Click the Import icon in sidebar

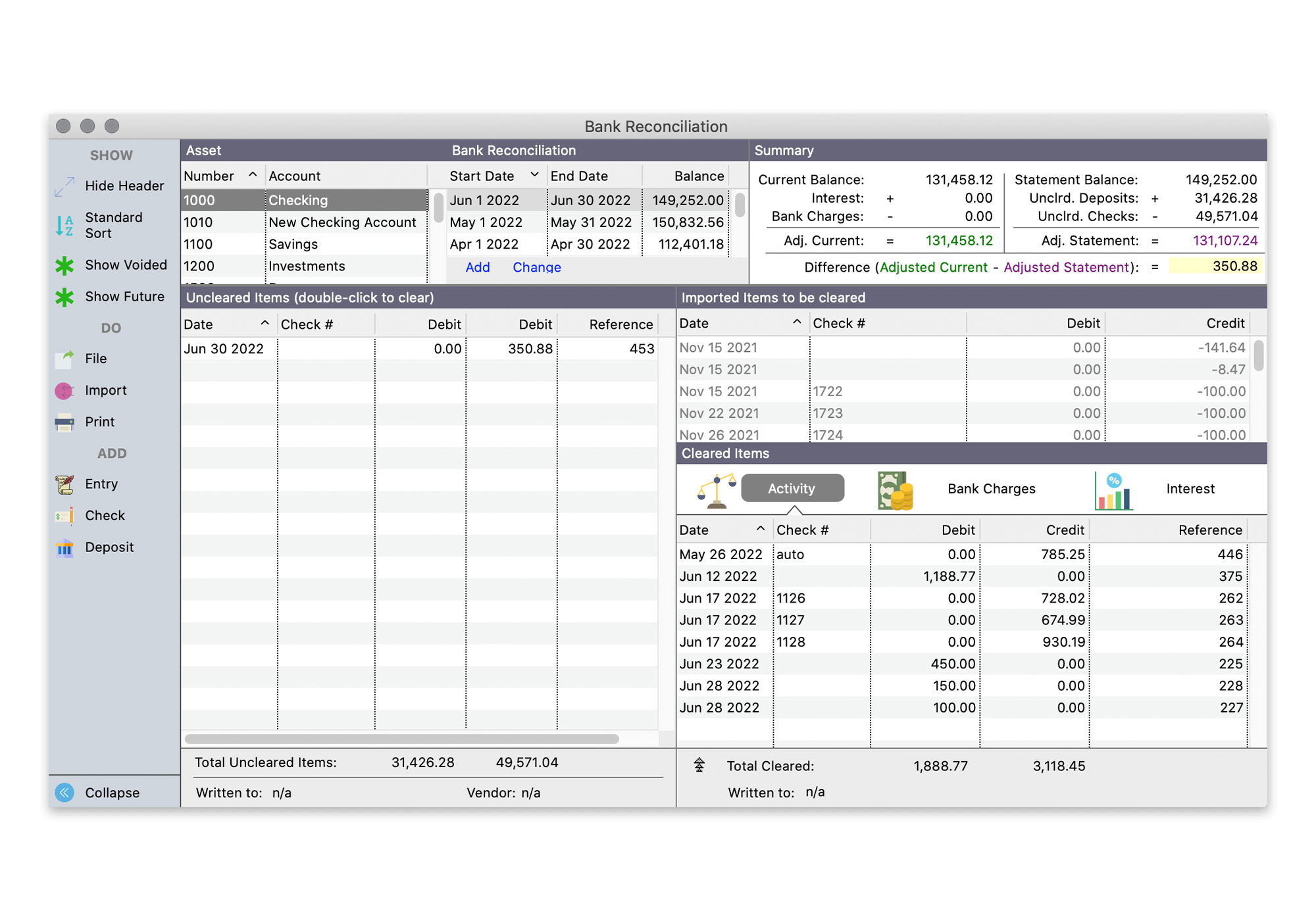click(64, 391)
